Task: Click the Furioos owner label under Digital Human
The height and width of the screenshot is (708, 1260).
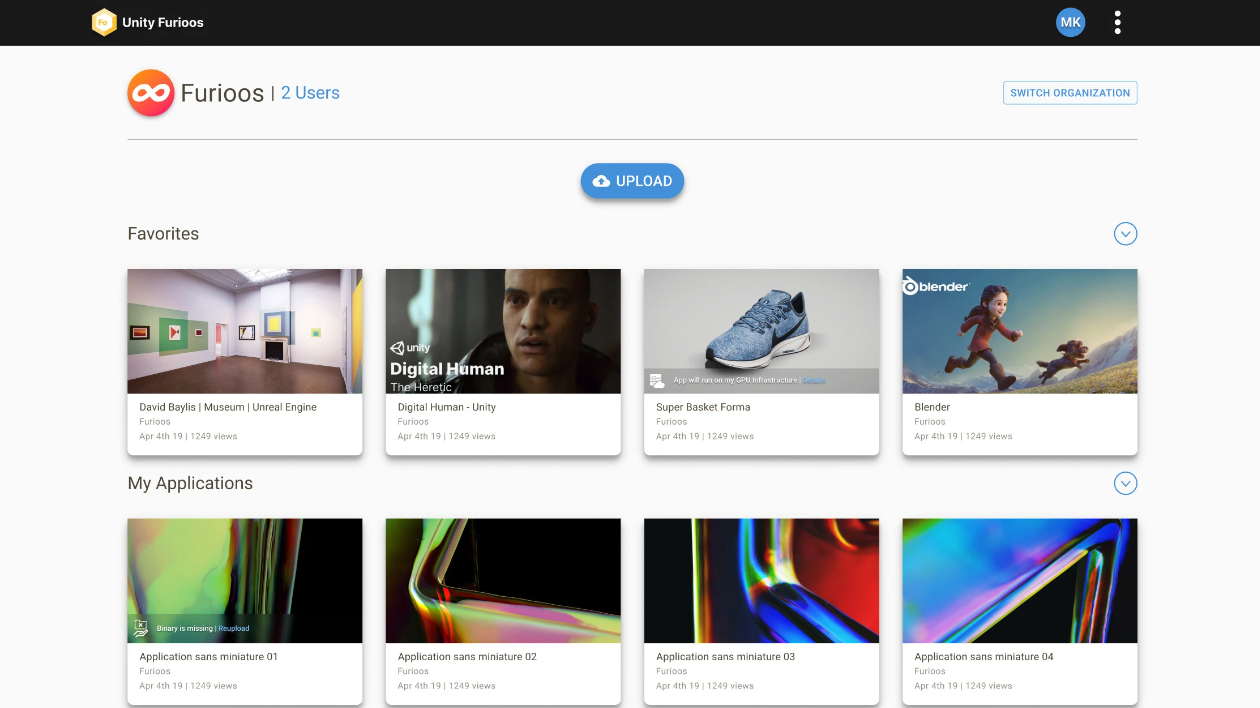Action: click(x=413, y=422)
